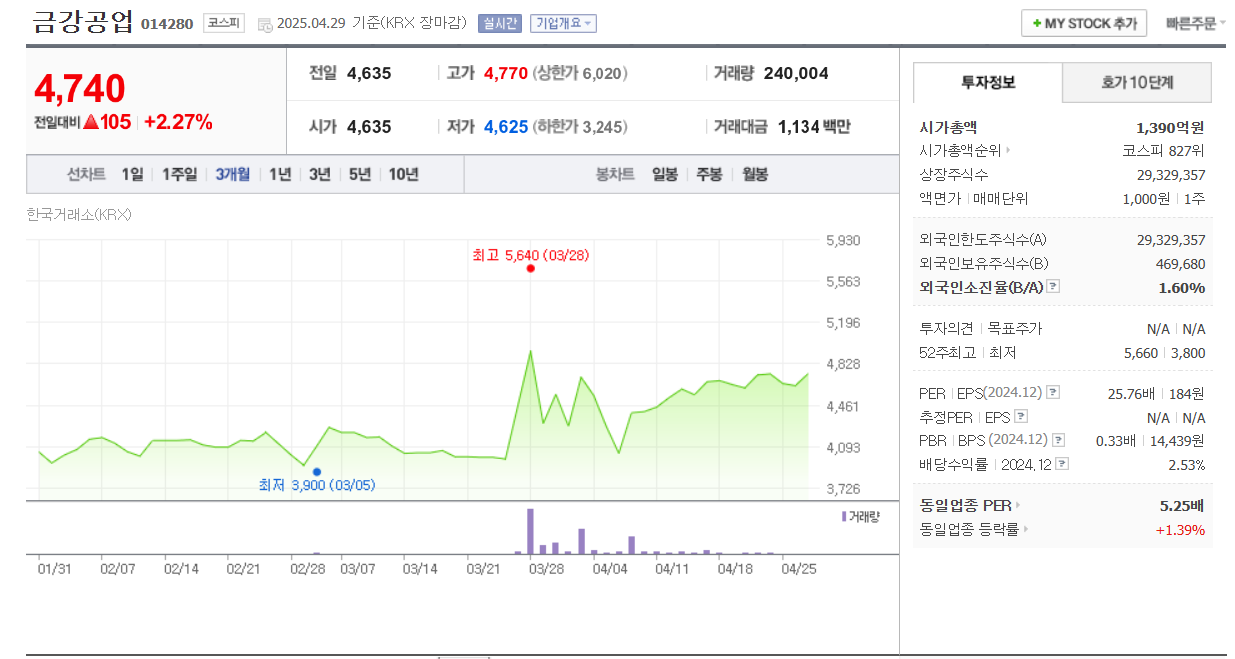Click help icon beside 외국인소진율(B/A)
Screen dimensions: 1235x659
(x=1053, y=287)
